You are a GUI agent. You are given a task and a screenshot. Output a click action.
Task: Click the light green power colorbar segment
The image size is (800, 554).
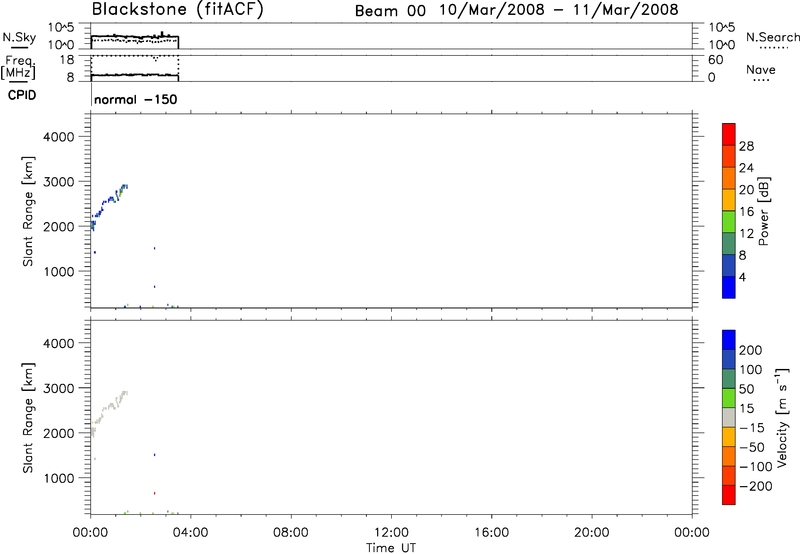pyautogui.click(x=729, y=222)
